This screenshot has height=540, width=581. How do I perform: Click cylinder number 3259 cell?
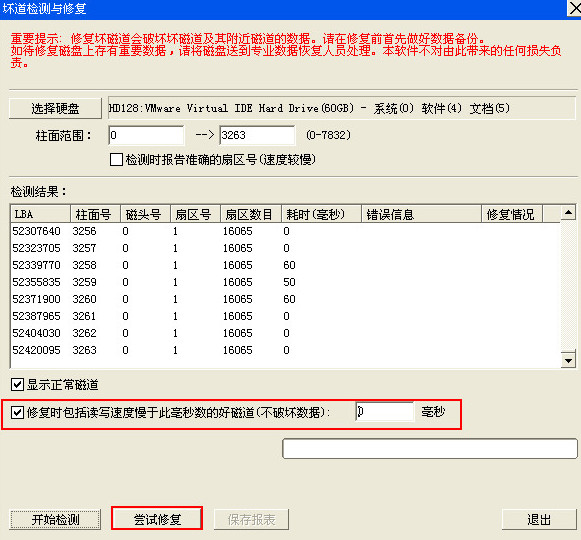tap(84, 282)
